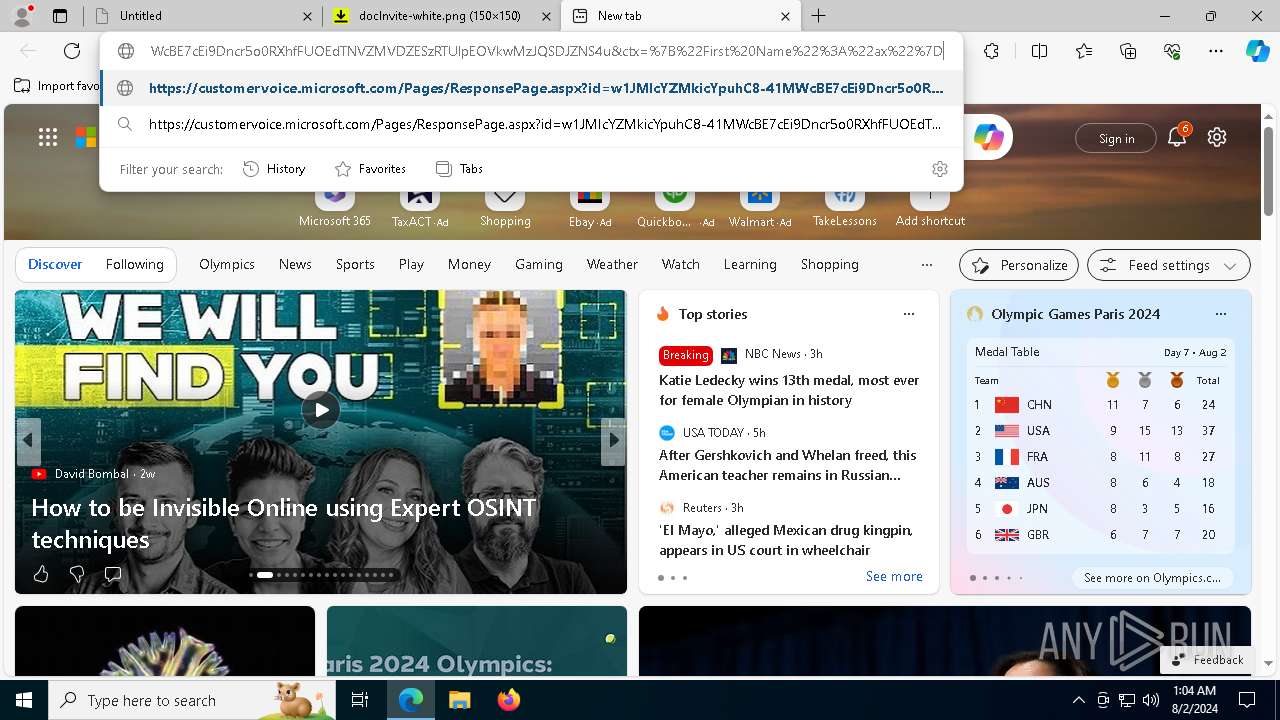Image resolution: width=1280 pixels, height=720 pixels.
Task: Open File Explorer on taskbar
Action: click(459, 700)
